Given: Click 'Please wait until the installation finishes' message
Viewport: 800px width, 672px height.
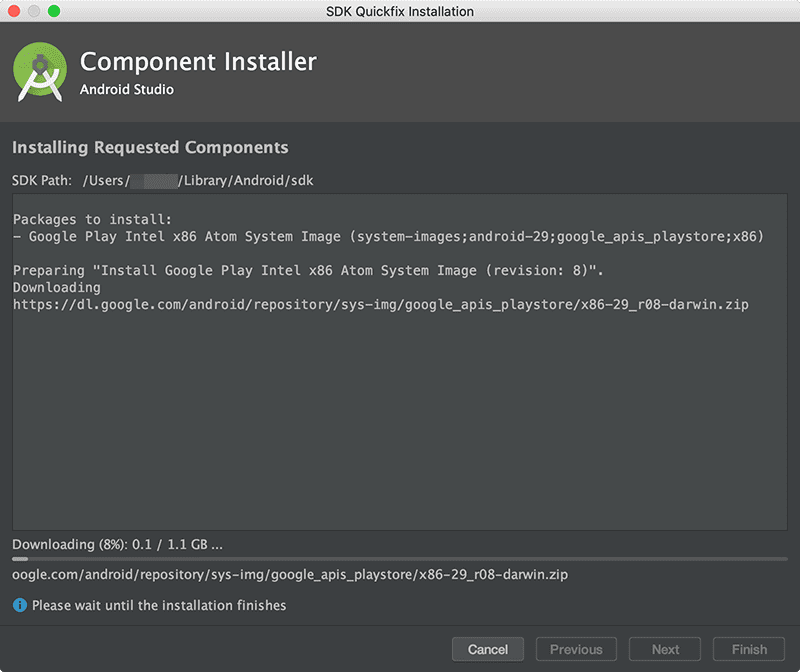Looking at the screenshot, I should point(159,605).
